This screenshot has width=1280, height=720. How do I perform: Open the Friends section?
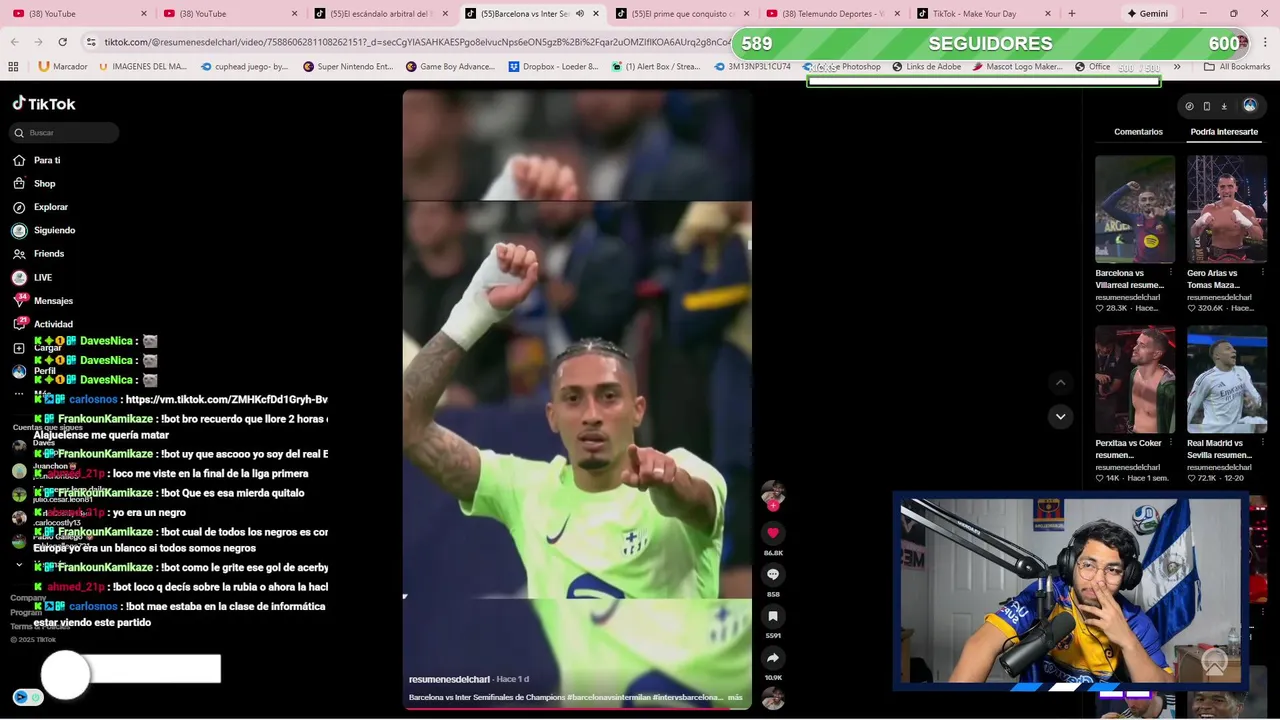(38, 254)
